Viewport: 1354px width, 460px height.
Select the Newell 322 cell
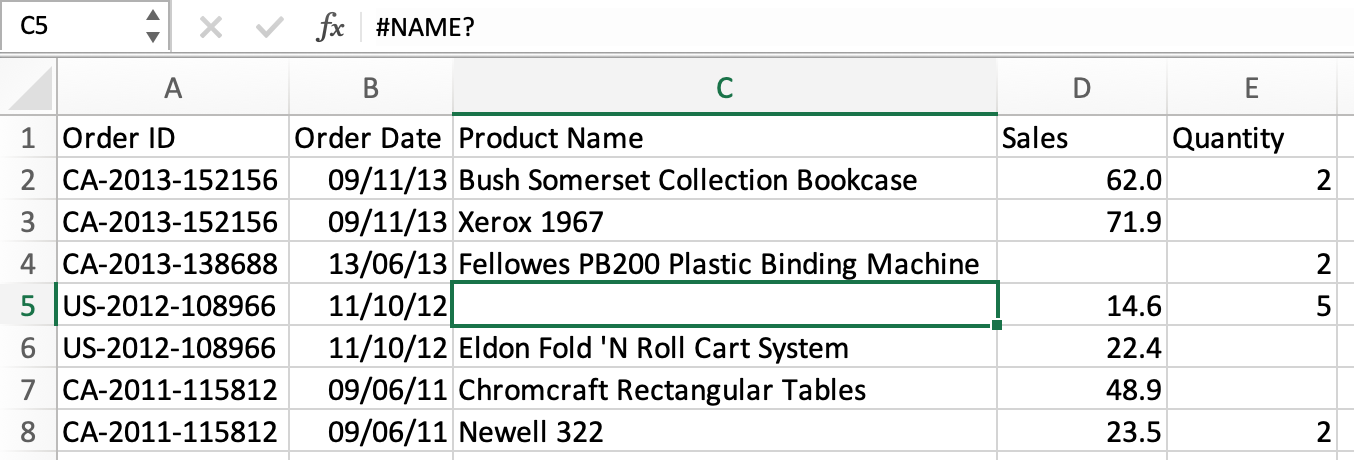pyautogui.click(x=725, y=432)
